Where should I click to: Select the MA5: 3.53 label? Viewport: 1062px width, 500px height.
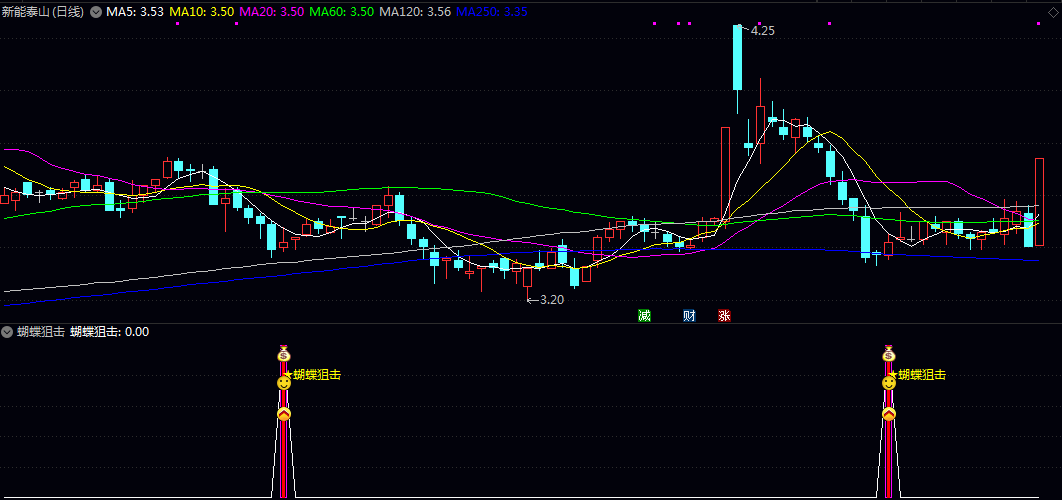click(135, 12)
